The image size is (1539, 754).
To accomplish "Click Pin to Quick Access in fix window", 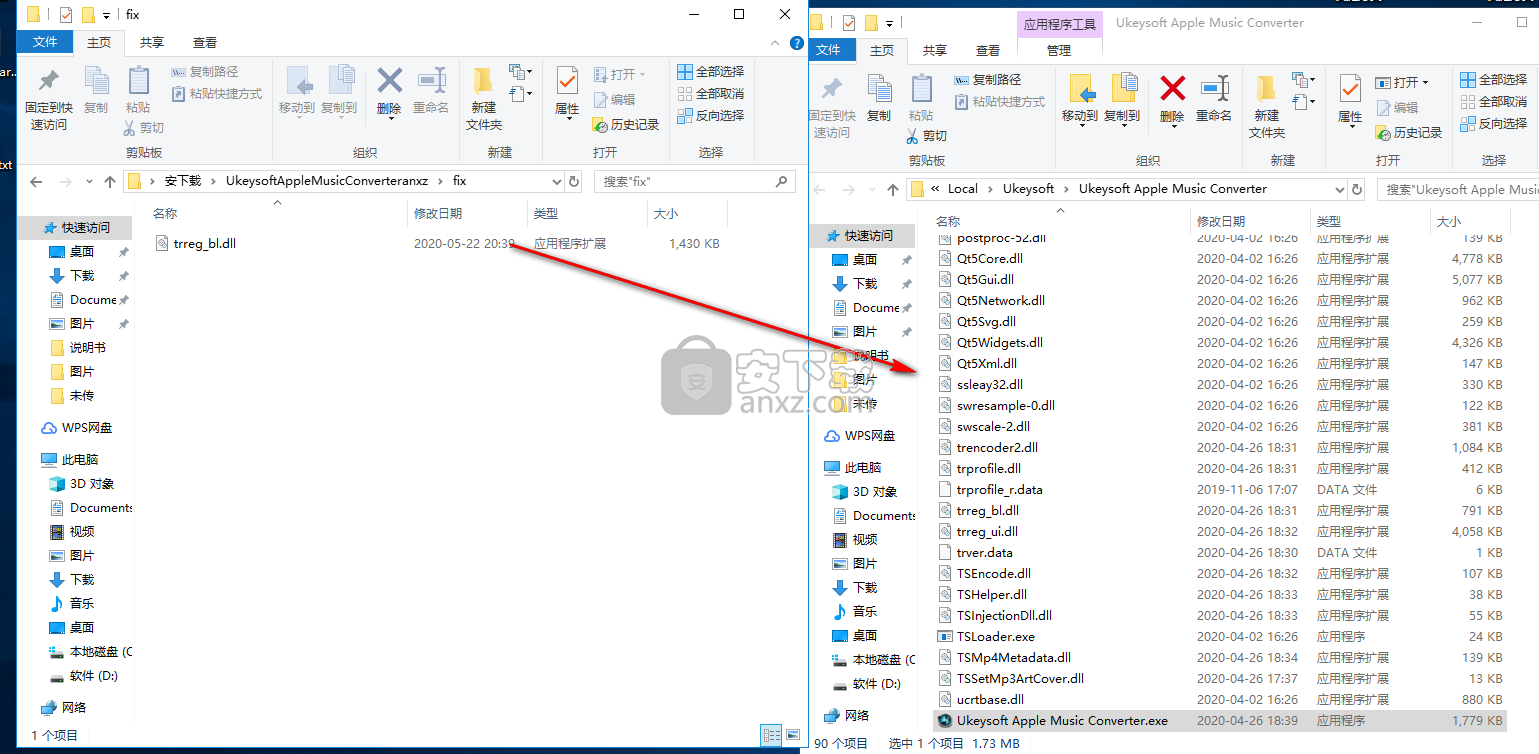I will (48, 99).
